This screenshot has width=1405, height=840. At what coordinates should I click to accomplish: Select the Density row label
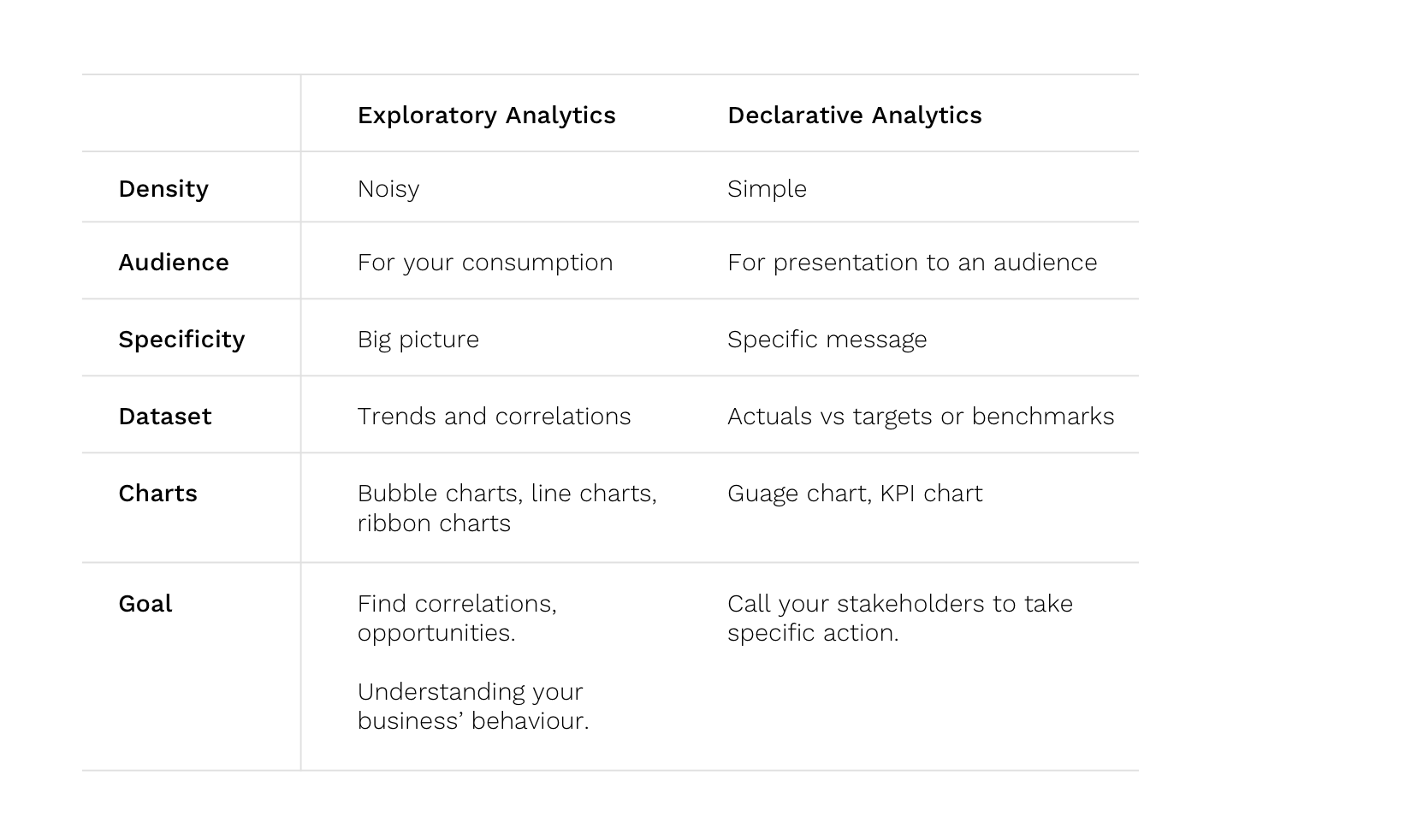pyautogui.click(x=163, y=189)
